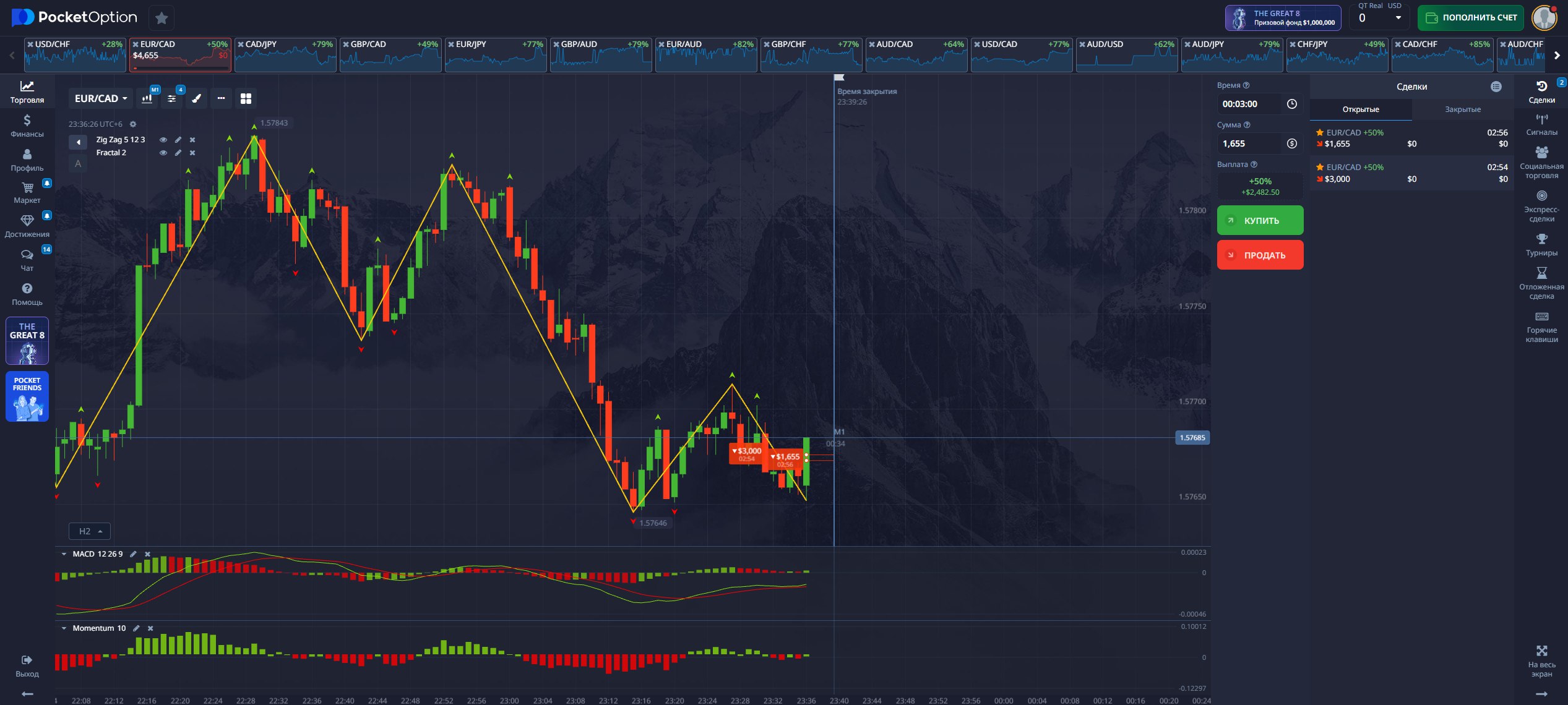1568x705 pixels.
Task: Open the indicators list icon
Action: click(172, 98)
